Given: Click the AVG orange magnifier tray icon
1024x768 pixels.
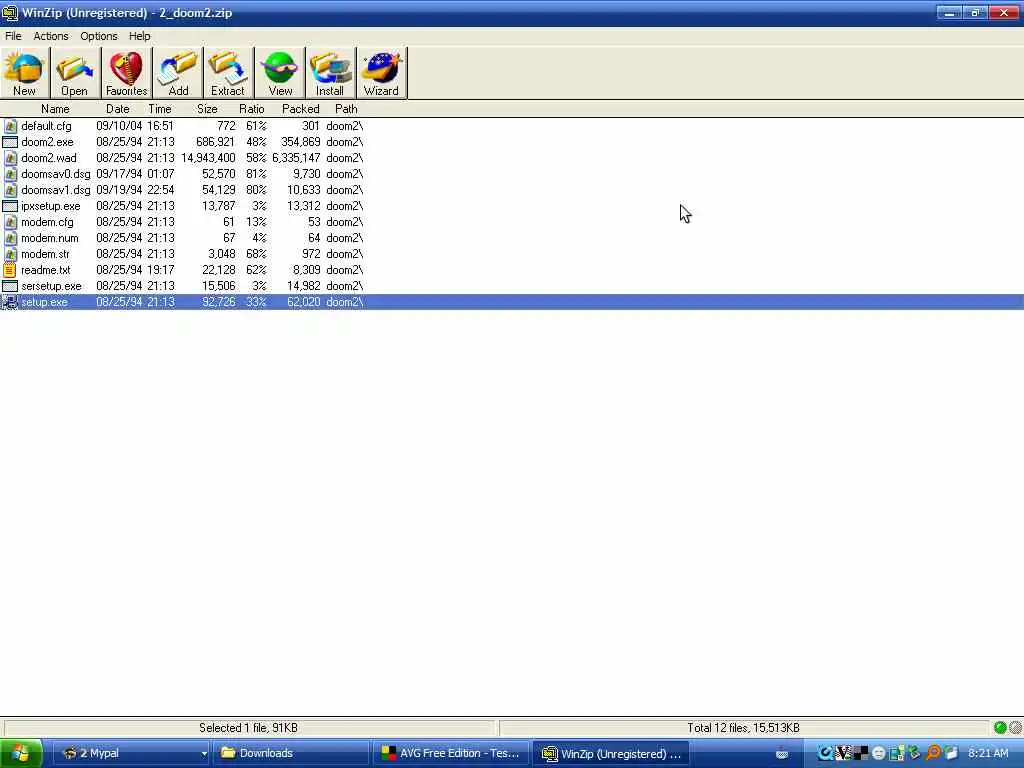Looking at the screenshot, I should click(933, 753).
